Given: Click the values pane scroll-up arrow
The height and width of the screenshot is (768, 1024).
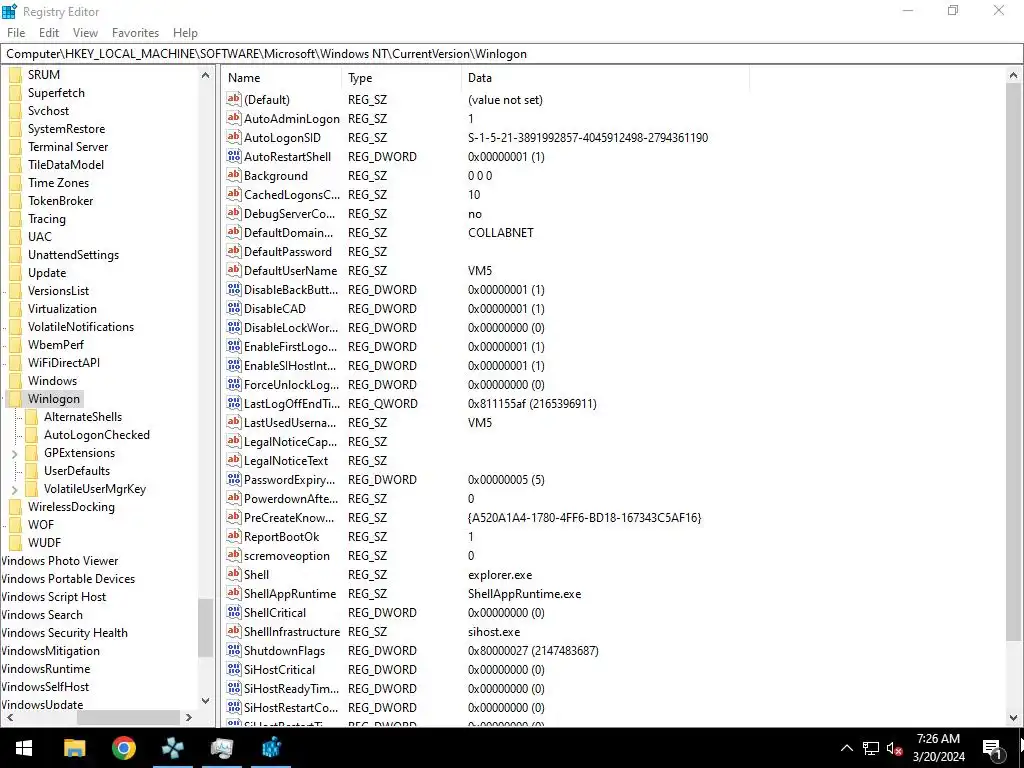Looking at the screenshot, I should click(x=1013, y=76).
